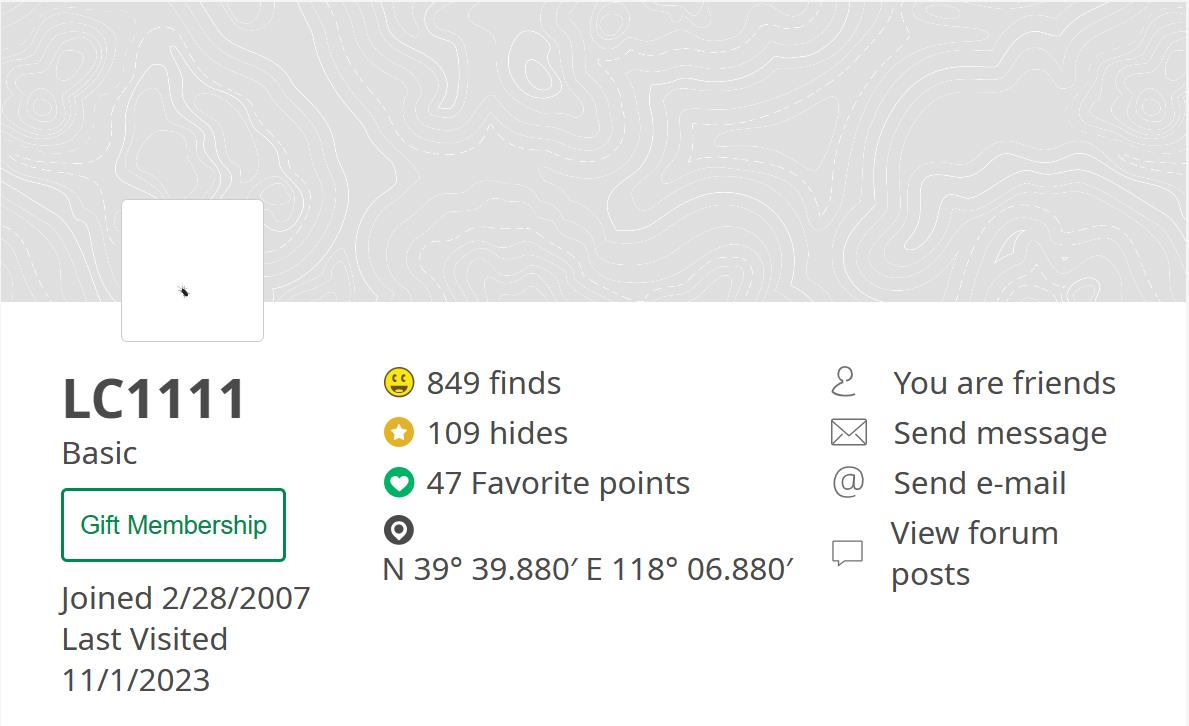
Task: Click the gold star hides icon
Action: (399, 432)
